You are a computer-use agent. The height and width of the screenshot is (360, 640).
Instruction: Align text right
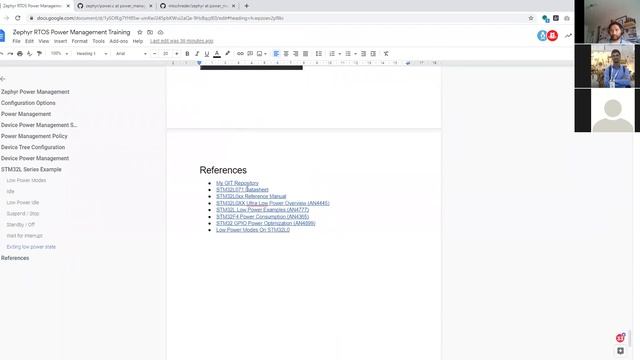(296, 53)
